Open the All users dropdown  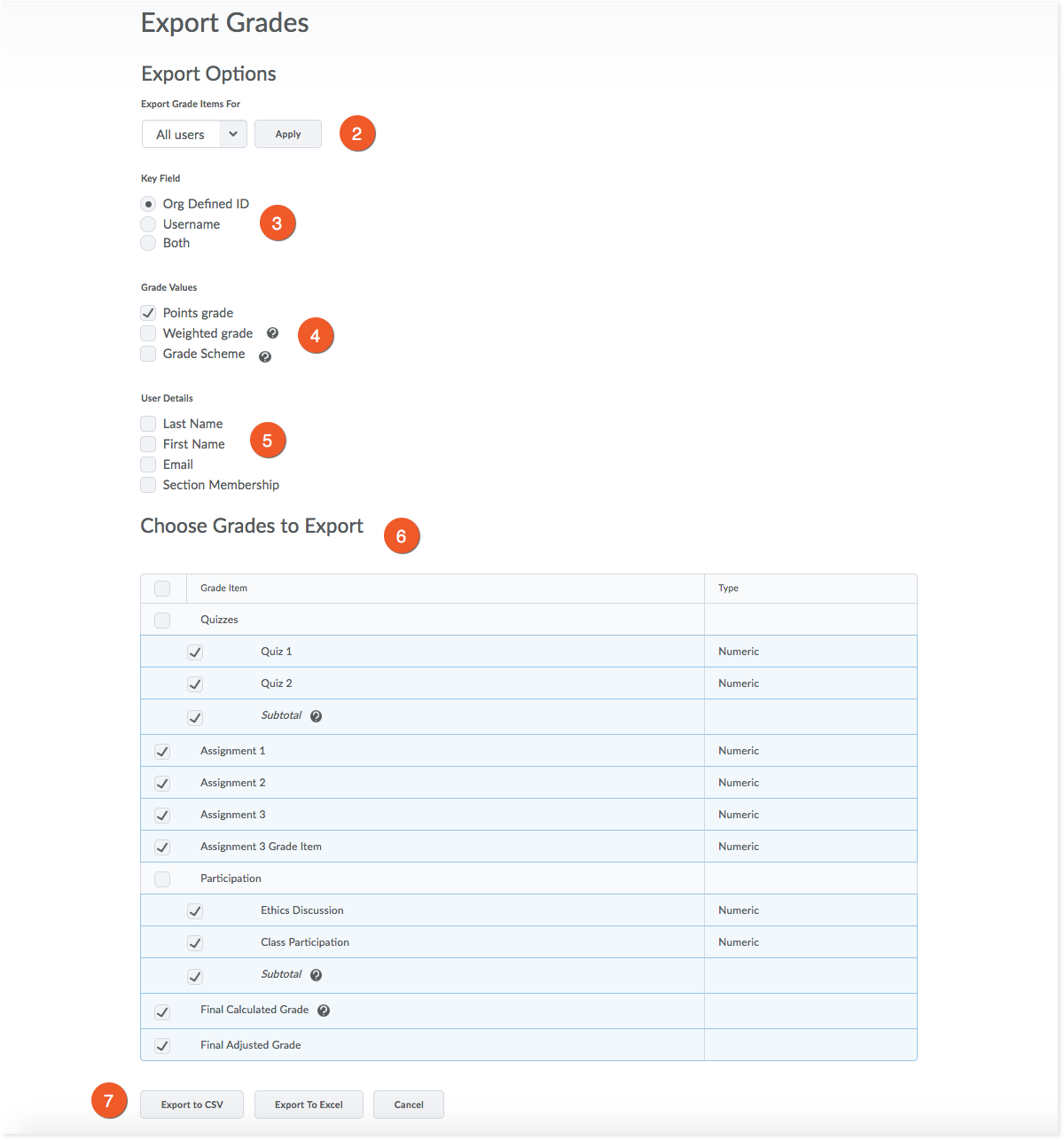point(194,135)
